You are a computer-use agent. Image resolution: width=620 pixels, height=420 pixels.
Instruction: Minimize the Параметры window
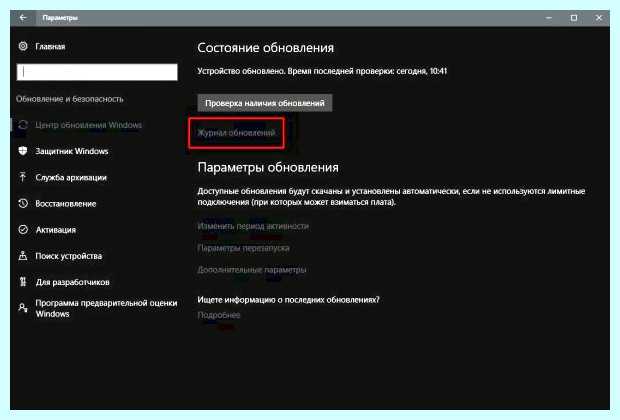point(549,18)
